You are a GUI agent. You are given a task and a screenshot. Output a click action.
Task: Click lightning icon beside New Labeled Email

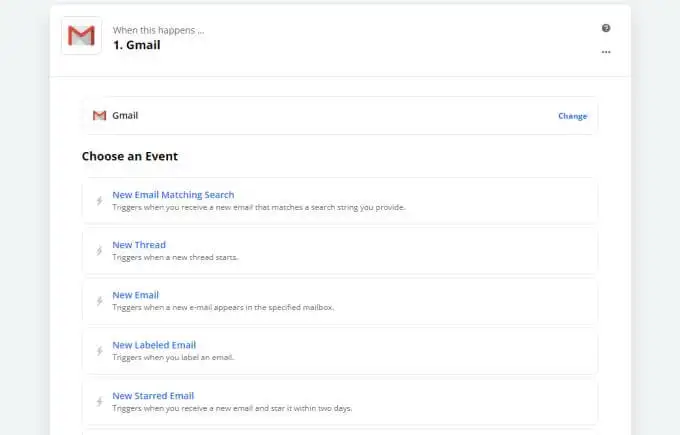point(99,351)
